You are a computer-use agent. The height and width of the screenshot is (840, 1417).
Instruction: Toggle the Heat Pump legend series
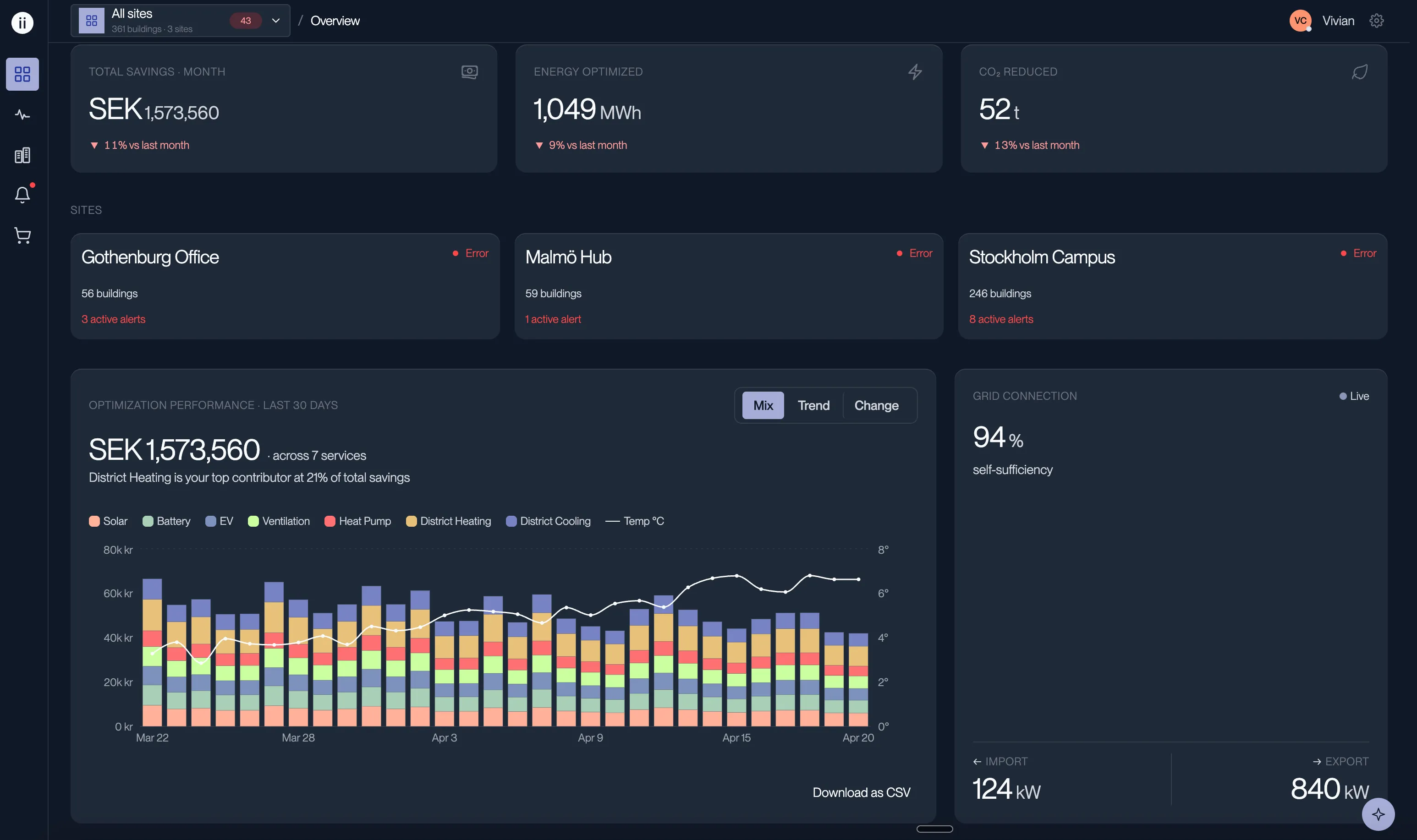358,521
